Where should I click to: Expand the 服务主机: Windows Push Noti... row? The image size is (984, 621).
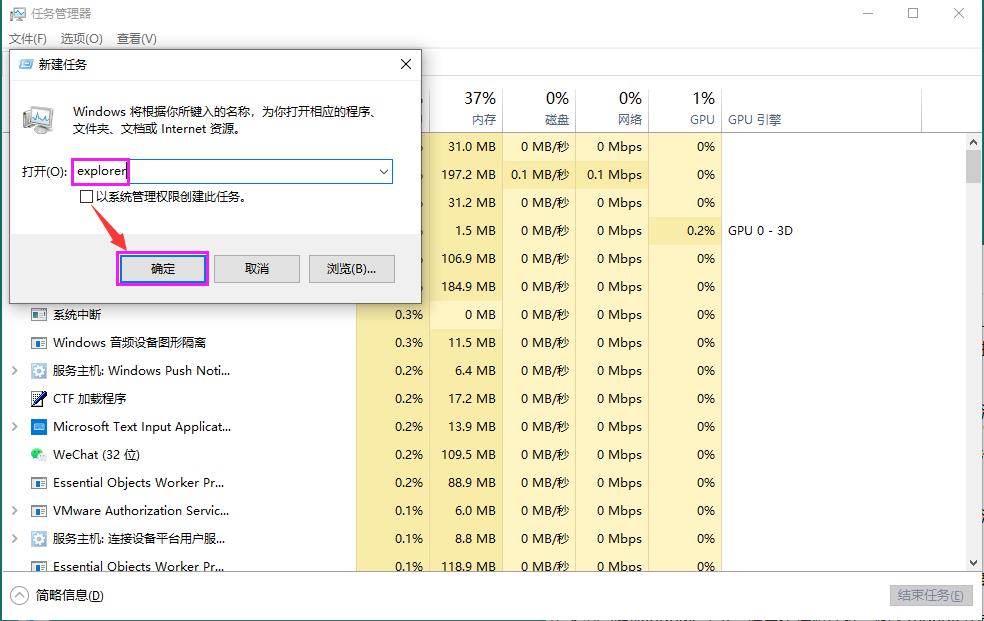(x=14, y=371)
